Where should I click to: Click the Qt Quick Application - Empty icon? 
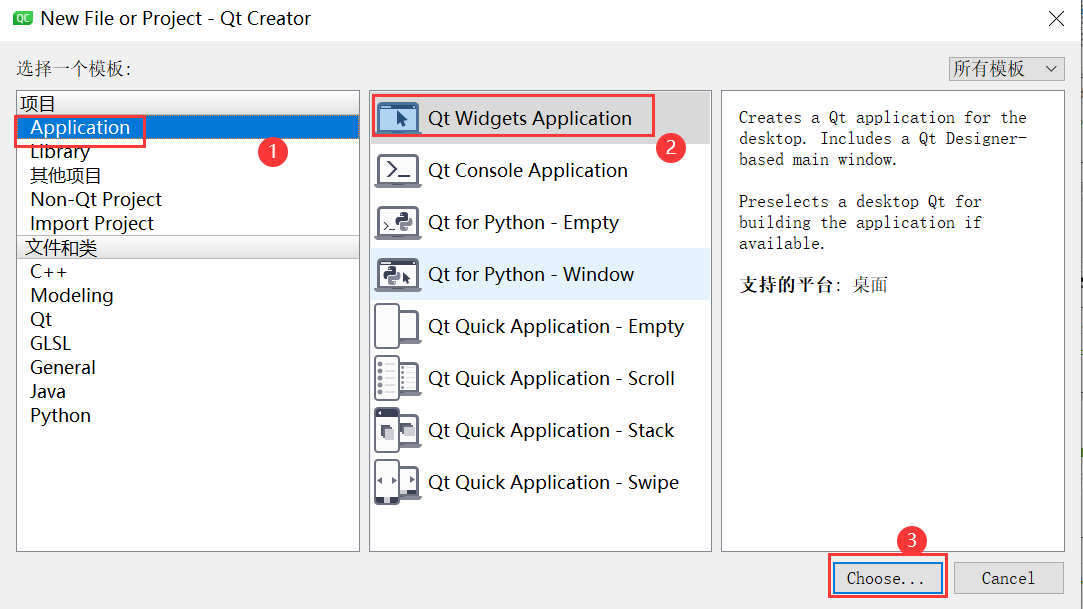coord(398,327)
